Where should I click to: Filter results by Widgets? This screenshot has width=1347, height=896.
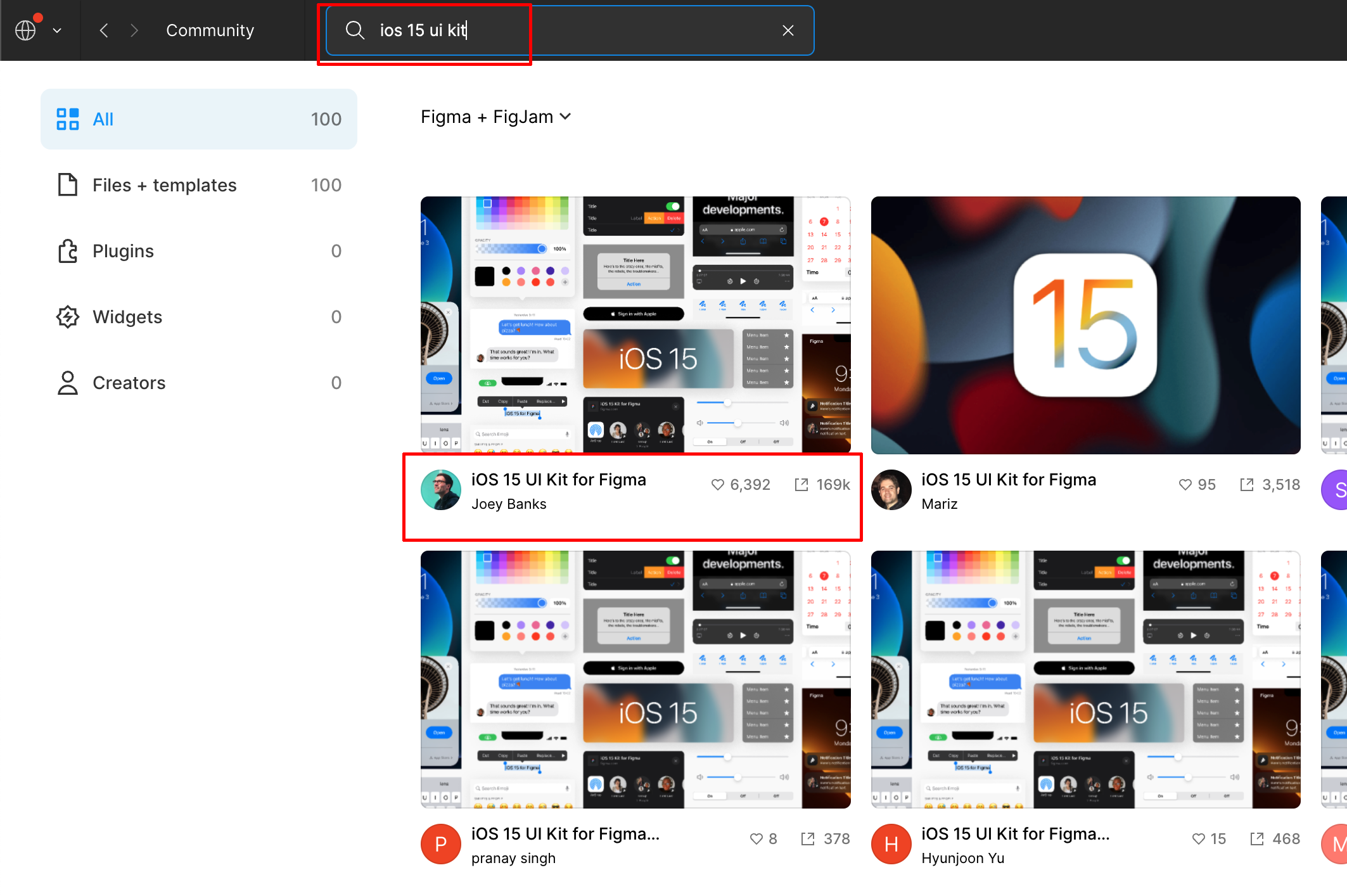coord(198,317)
